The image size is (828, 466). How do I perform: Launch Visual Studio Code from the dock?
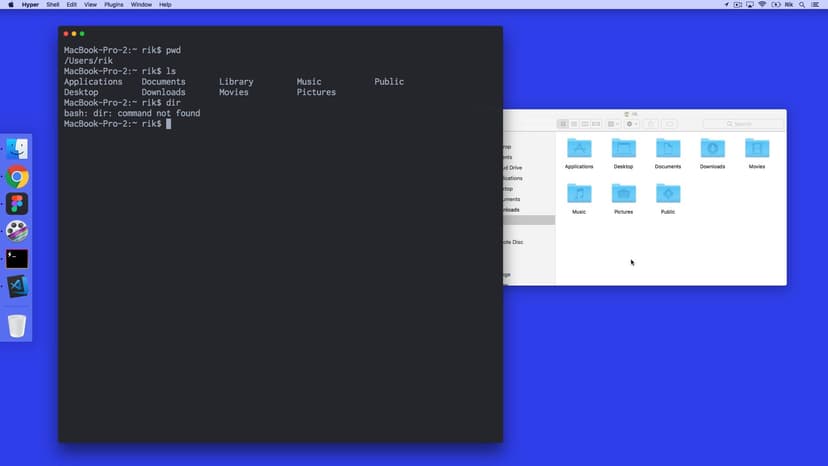coord(17,286)
